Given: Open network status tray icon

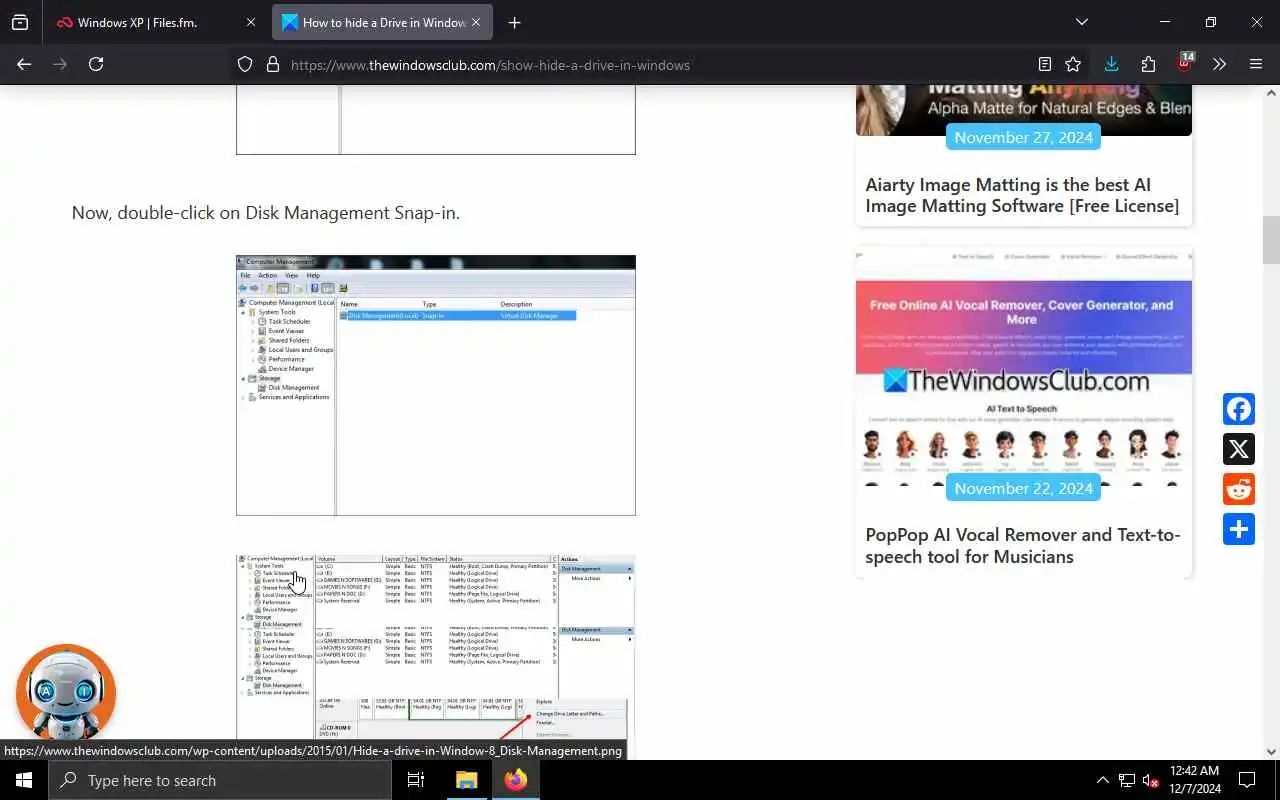Looking at the screenshot, I should (x=1127, y=780).
